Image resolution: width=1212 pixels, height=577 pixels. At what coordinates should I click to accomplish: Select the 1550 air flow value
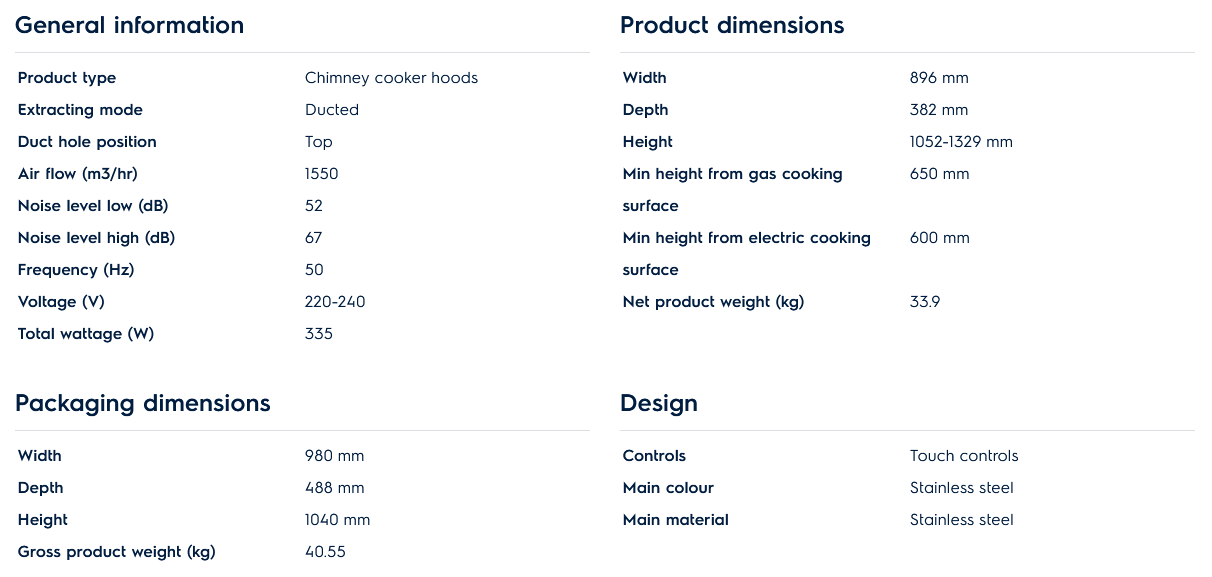pyautogui.click(x=322, y=174)
